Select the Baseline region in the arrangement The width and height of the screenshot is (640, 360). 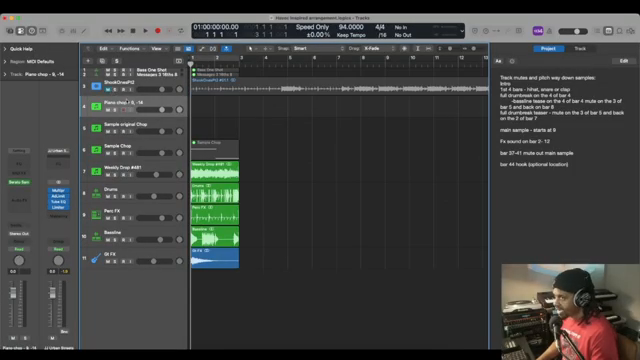click(215, 236)
